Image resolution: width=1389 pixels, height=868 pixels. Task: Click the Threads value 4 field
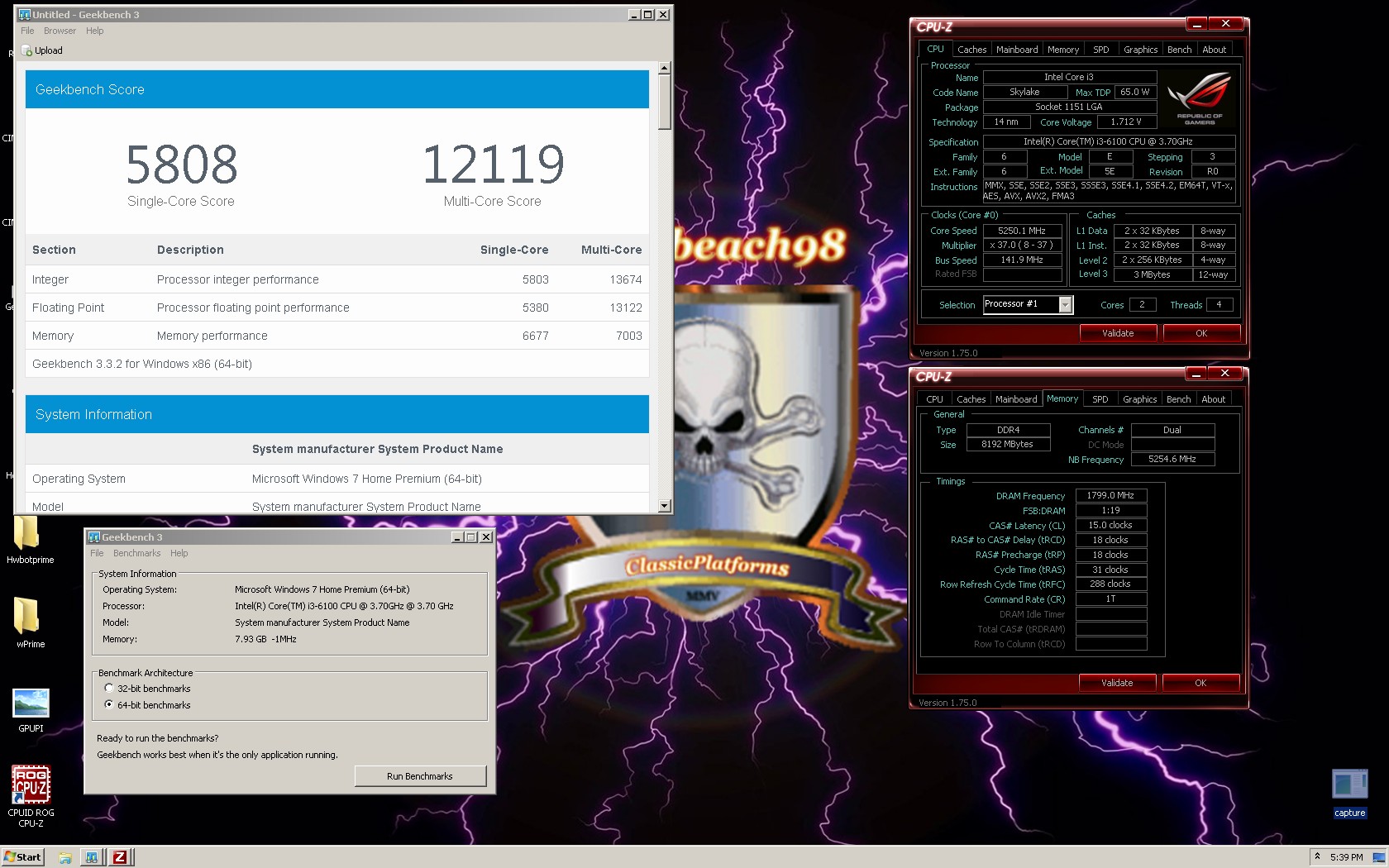click(1219, 304)
